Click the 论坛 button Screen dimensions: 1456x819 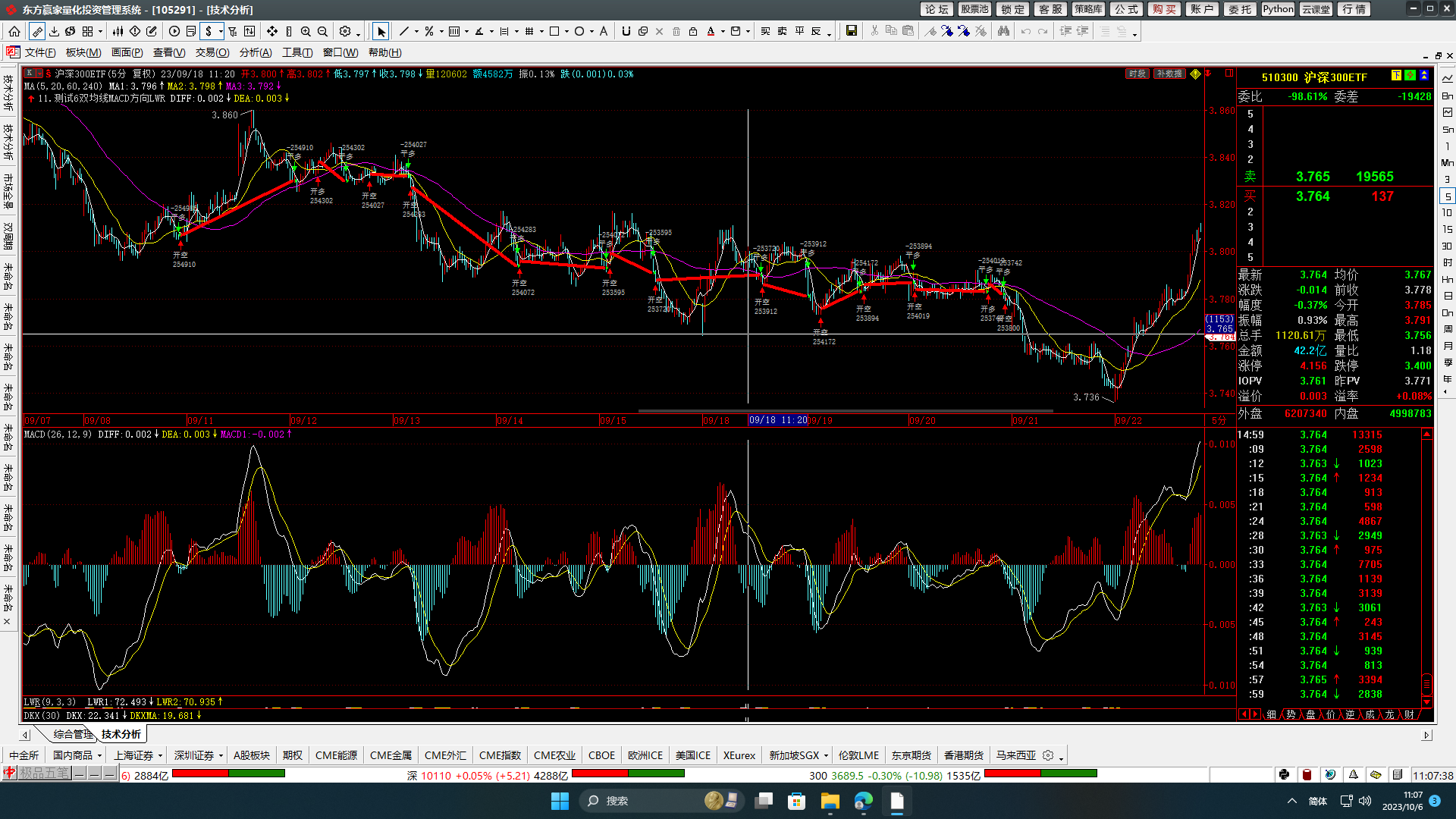(937, 9)
